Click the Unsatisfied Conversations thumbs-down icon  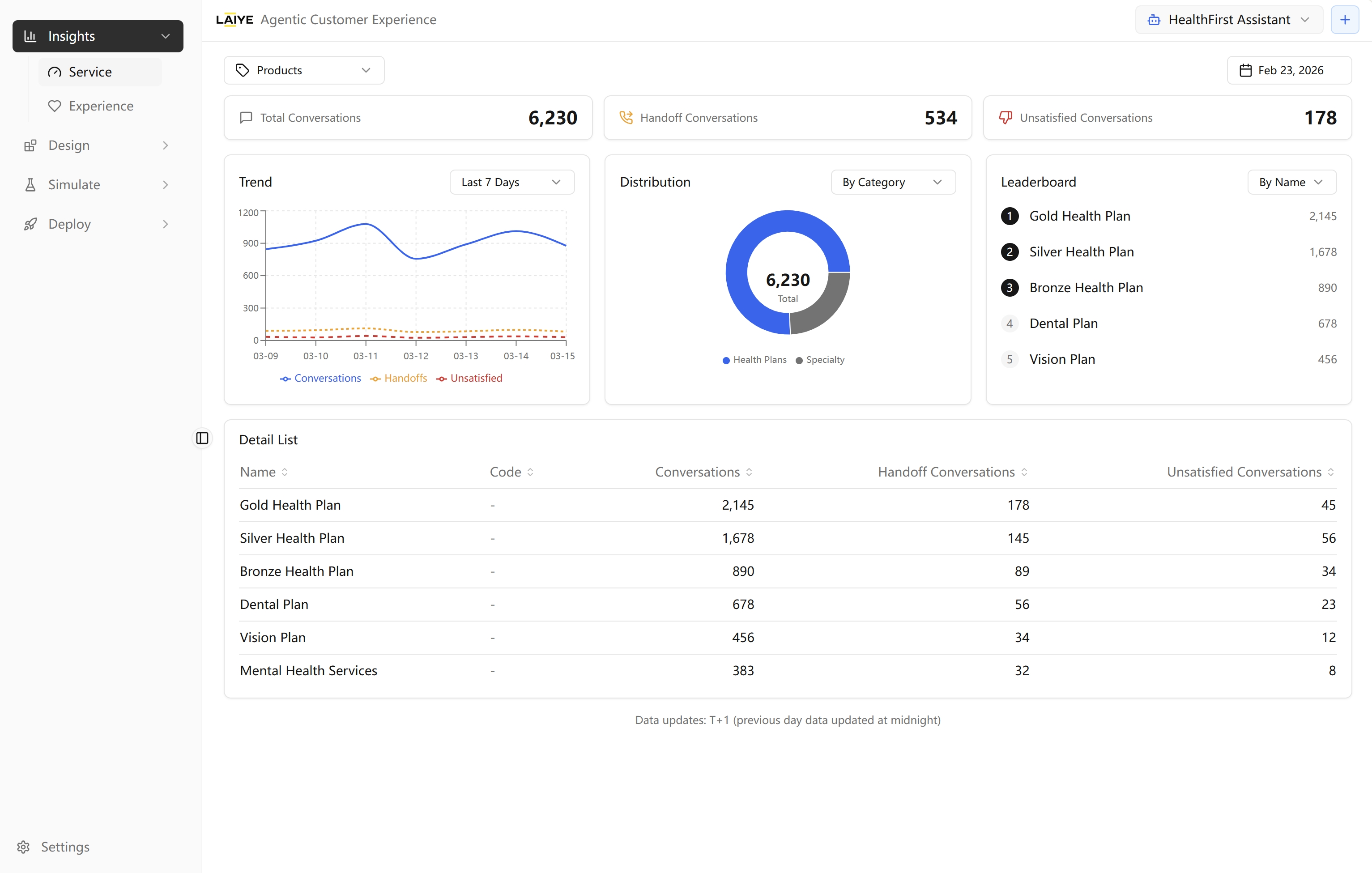tap(1006, 117)
